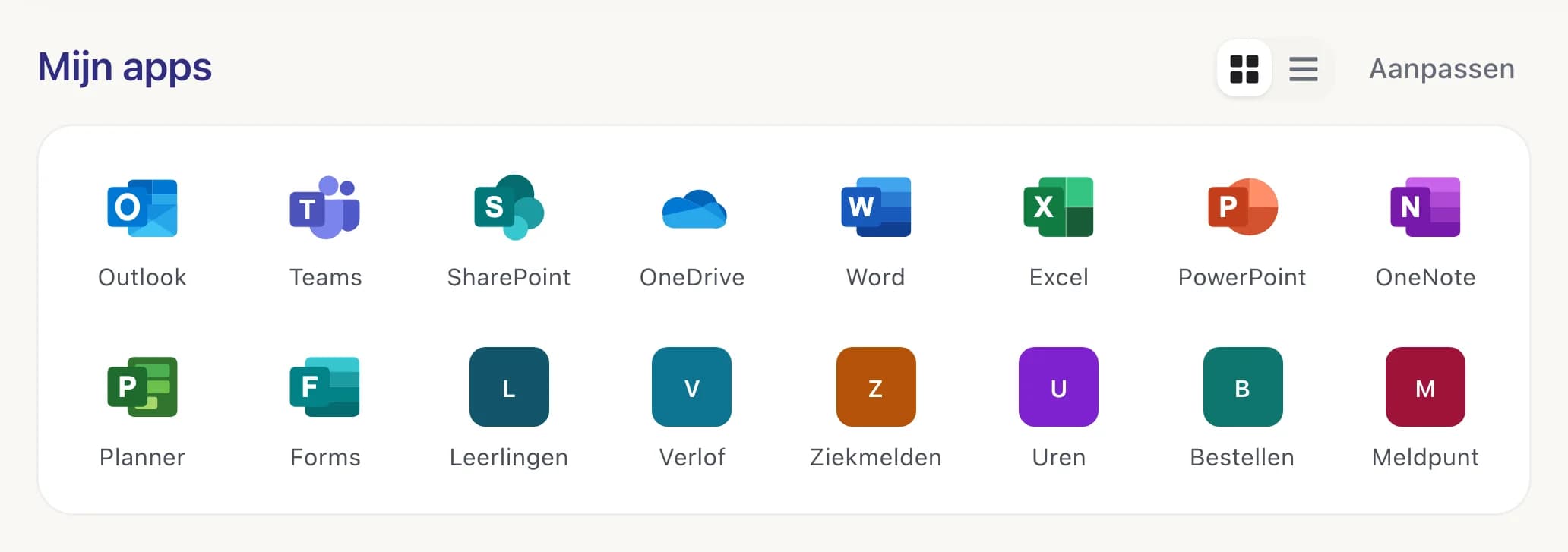The width and height of the screenshot is (1568, 552).
Task: Click the Bestellen label text
Action: (x=1242, y=457)
